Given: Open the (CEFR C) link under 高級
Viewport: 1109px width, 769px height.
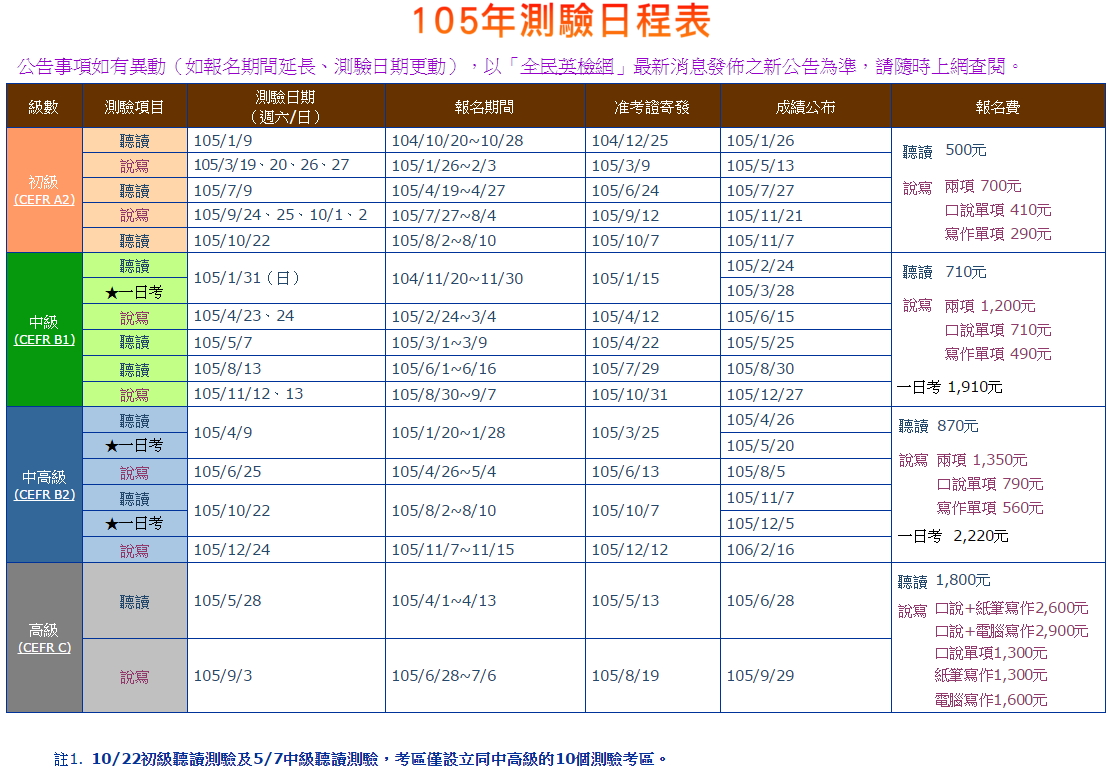Looking at the screenshot, I should point(44,647).
